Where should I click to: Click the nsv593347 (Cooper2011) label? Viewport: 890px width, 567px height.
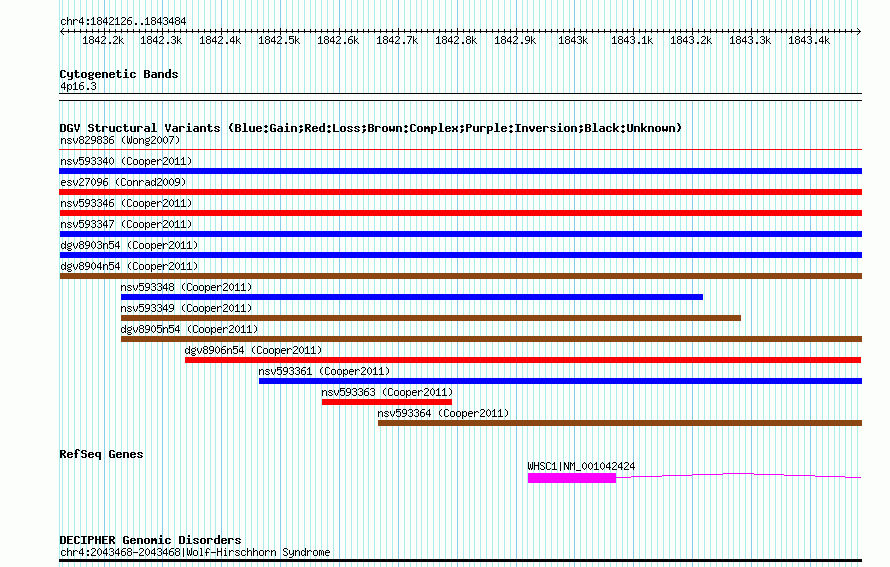point(126,224)
